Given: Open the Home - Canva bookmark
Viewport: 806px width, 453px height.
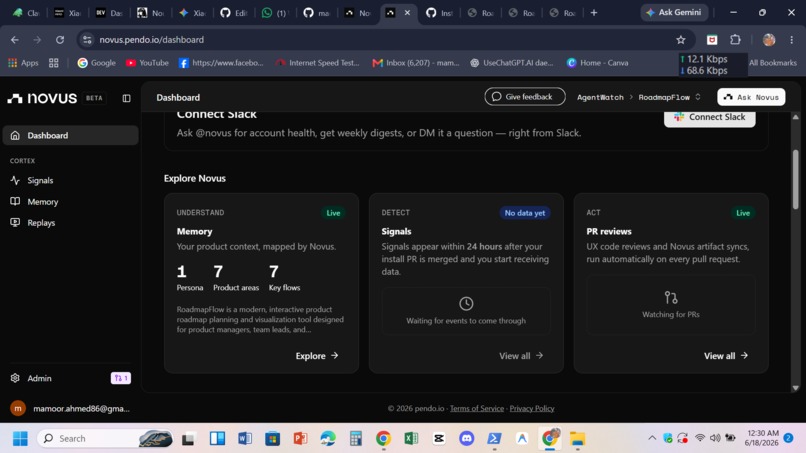Looking at the screenshot, I should coord(597,63).
